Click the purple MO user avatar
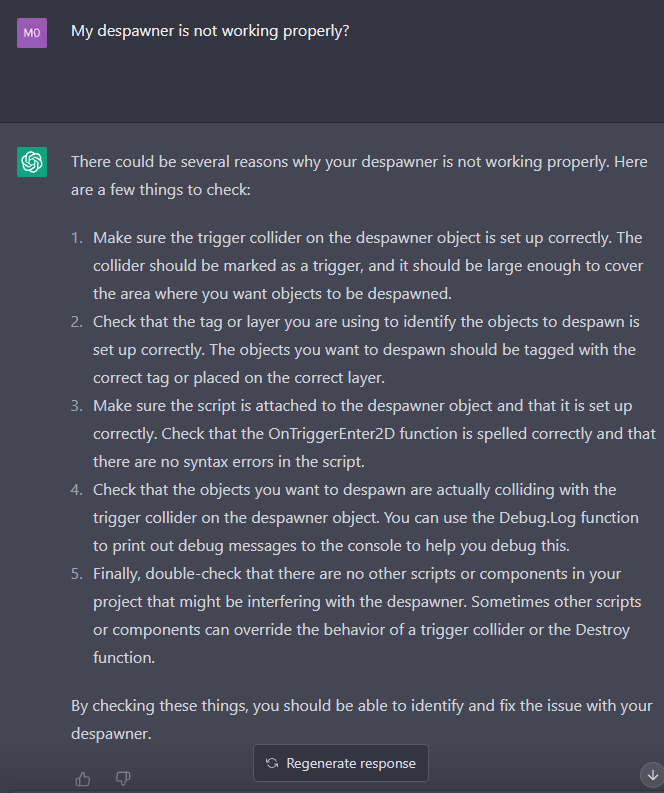Viewport: 664px width, 793px height. click(x=32, y=33)
